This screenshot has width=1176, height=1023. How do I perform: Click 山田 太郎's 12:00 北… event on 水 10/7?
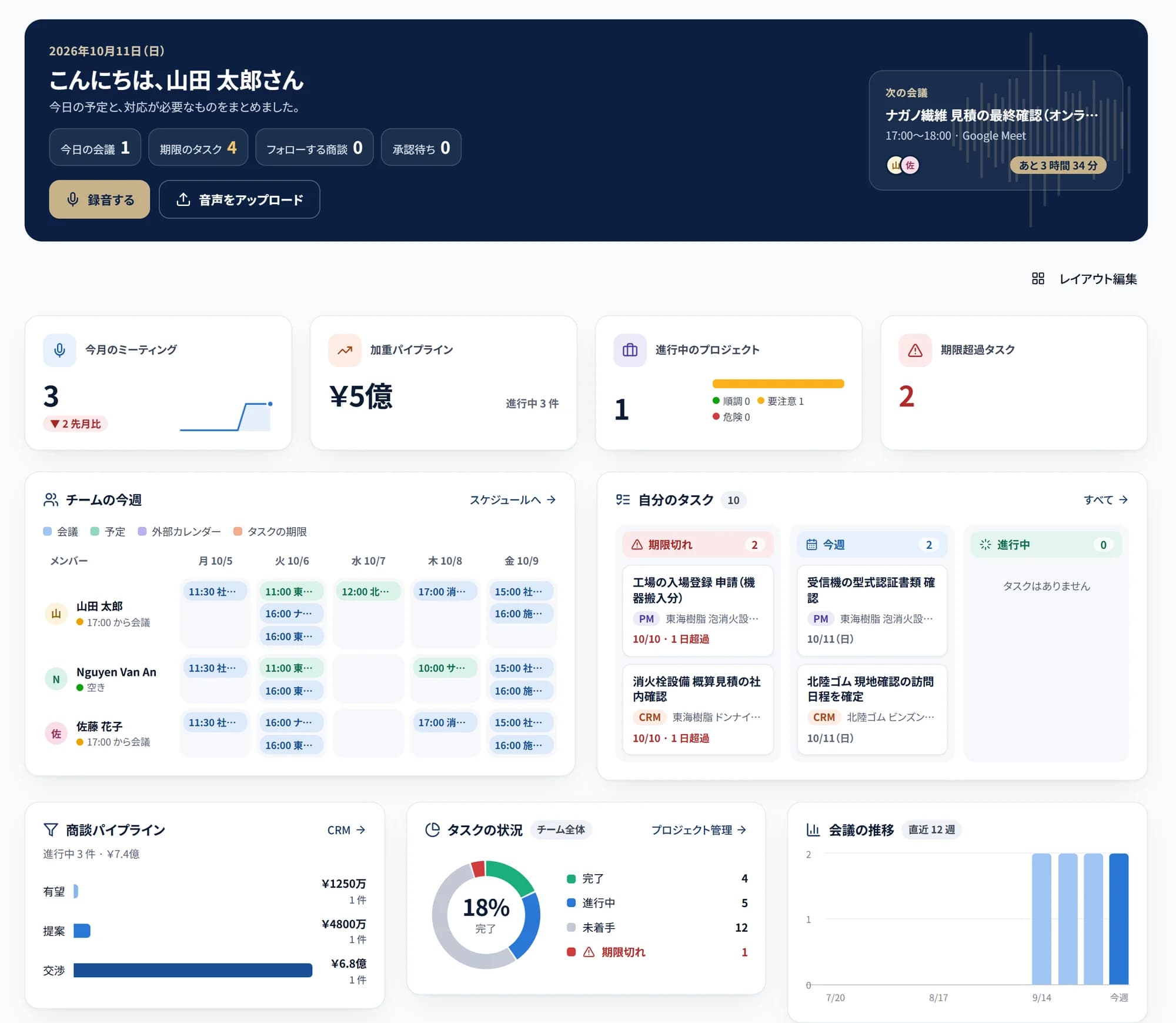click(368, 591)
